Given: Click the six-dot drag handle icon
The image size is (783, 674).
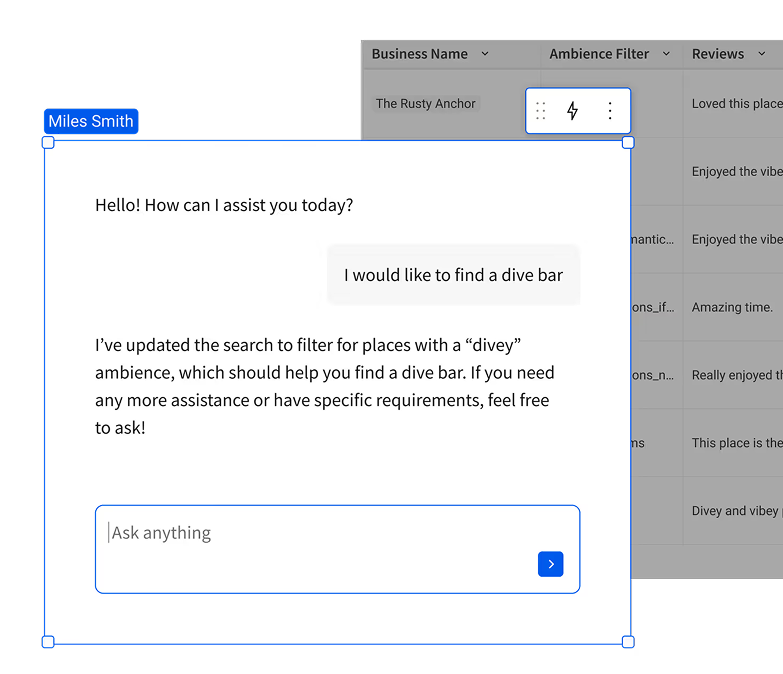Looking at the screenshot, I should click(541, 111).
